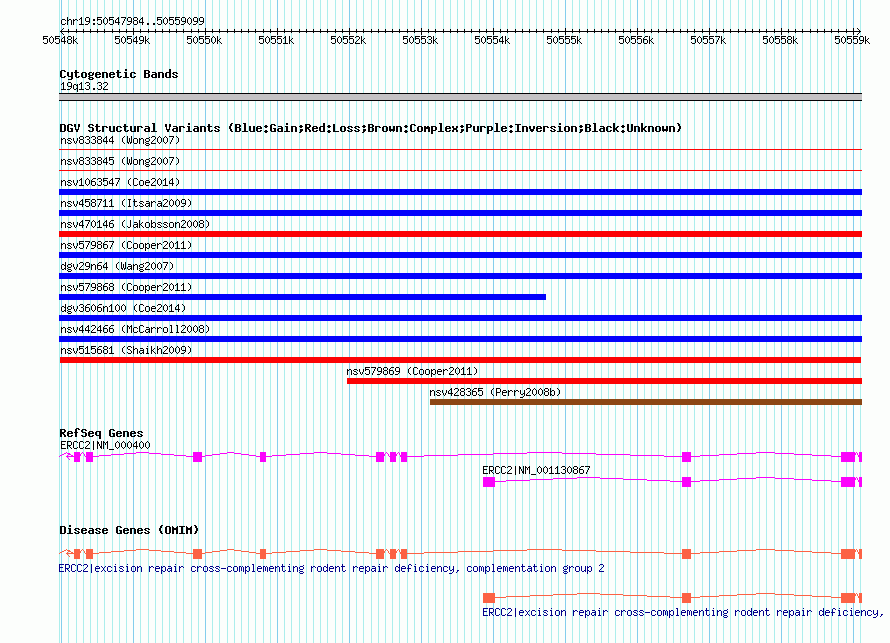Screen dimensions: 890x643
Task: Click the 50553k ruler tick label
Action: point(420,40)
